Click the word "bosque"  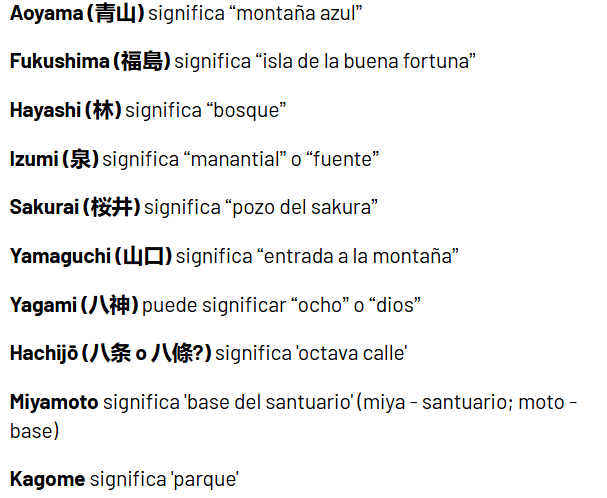(x=246, y=111)
